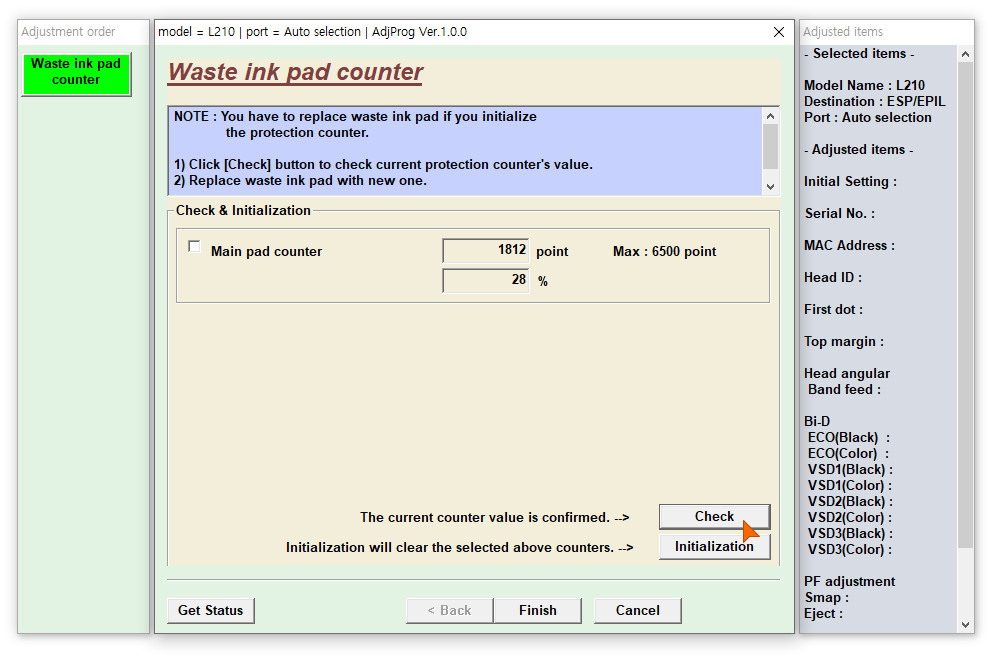
Task: Click the VSD3(Color) entry
Action: click(x=849, y=550)
